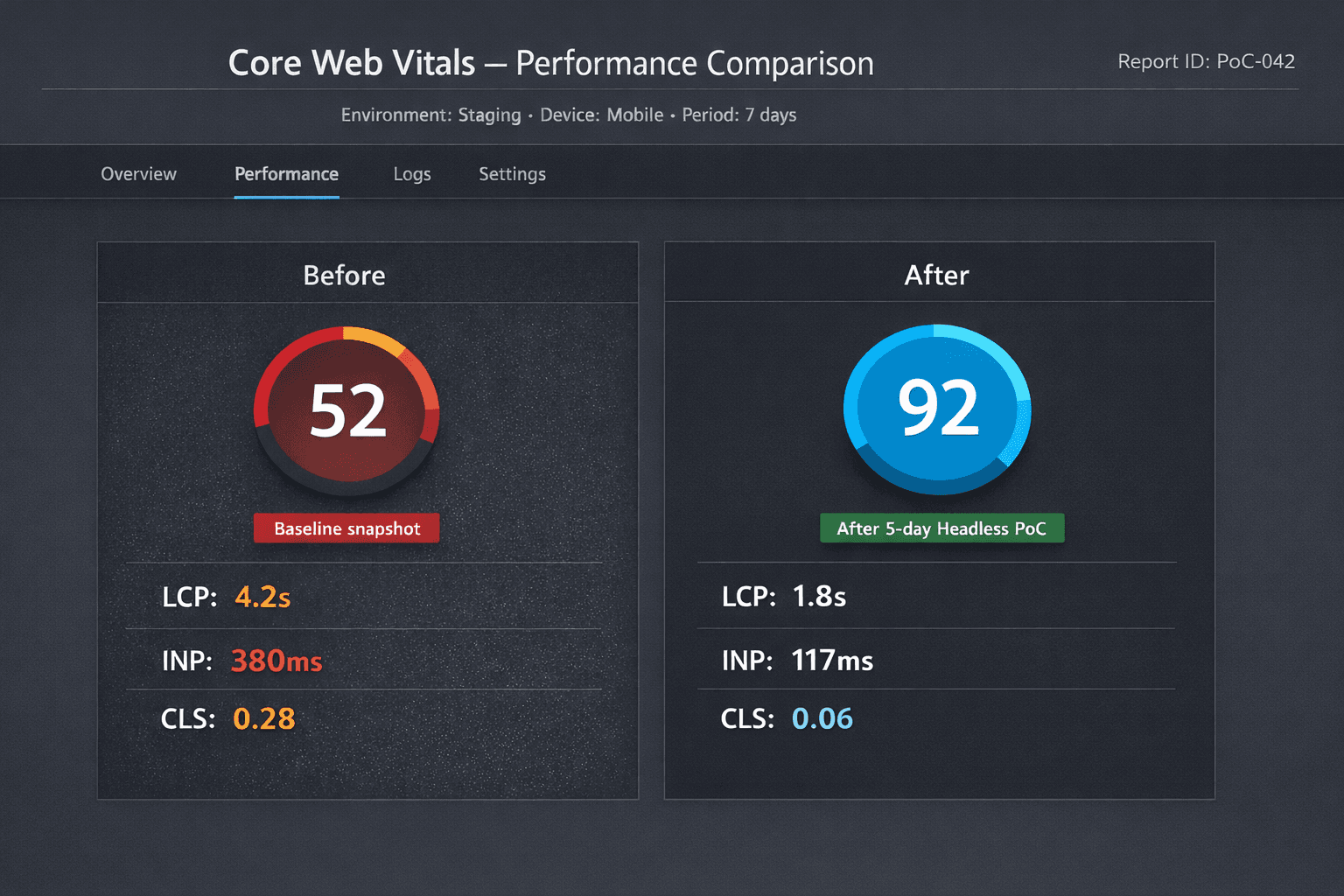Image resolution: width=1344 pixels, height=896 pixels.
Task: Click the Report ID PoC-042 label
Action: (1207, 61)
